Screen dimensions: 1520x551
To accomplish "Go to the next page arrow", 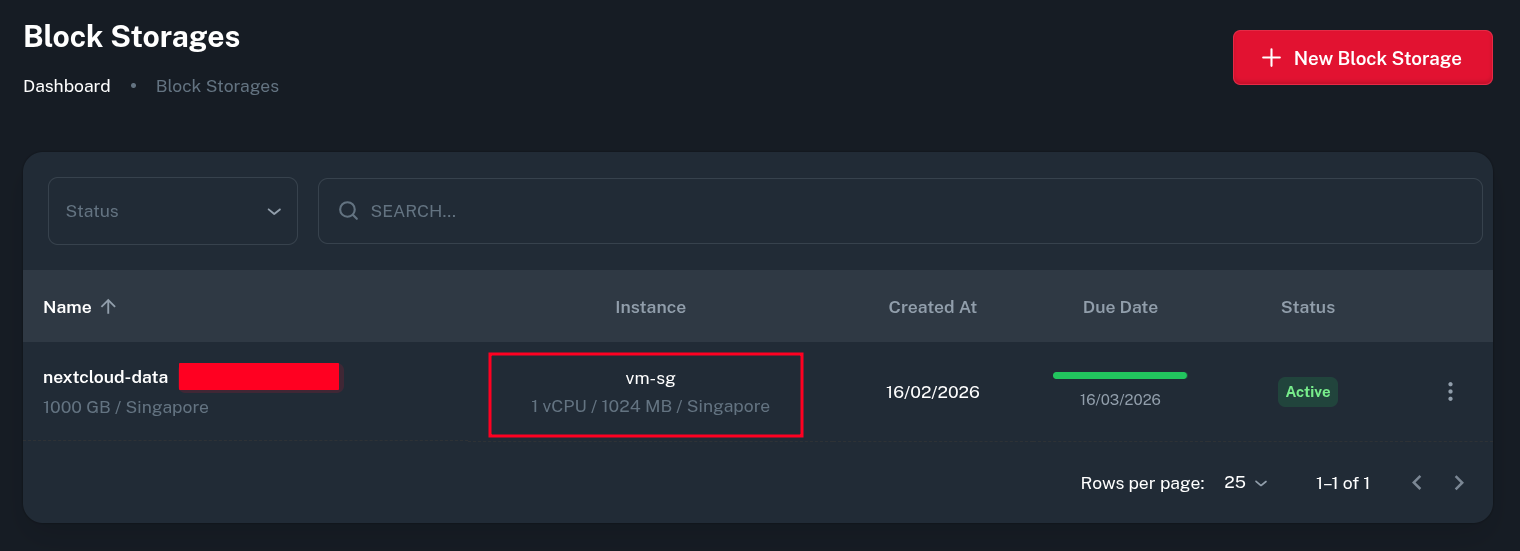I will click(1459, 483).
